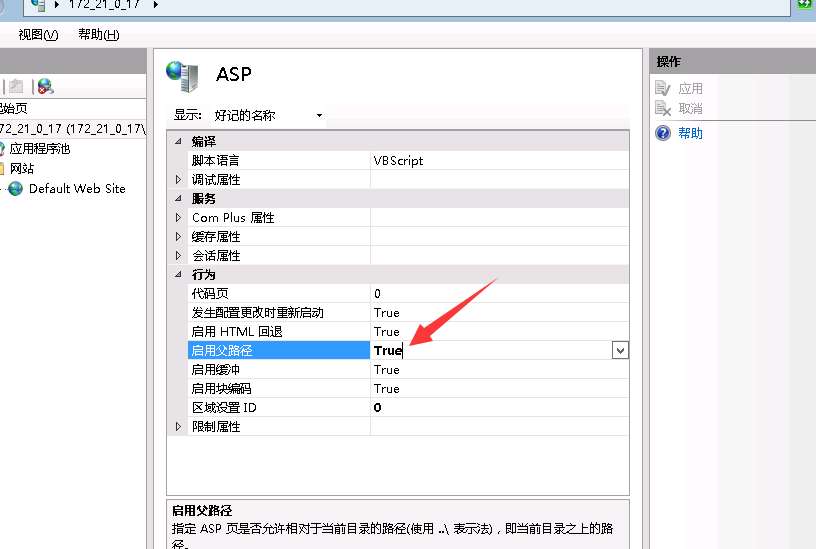Screen dimensions: 816x549
Task: Click the 帮助 link in Actions pane
Action: pyautogui.click(x=690, y=133)
